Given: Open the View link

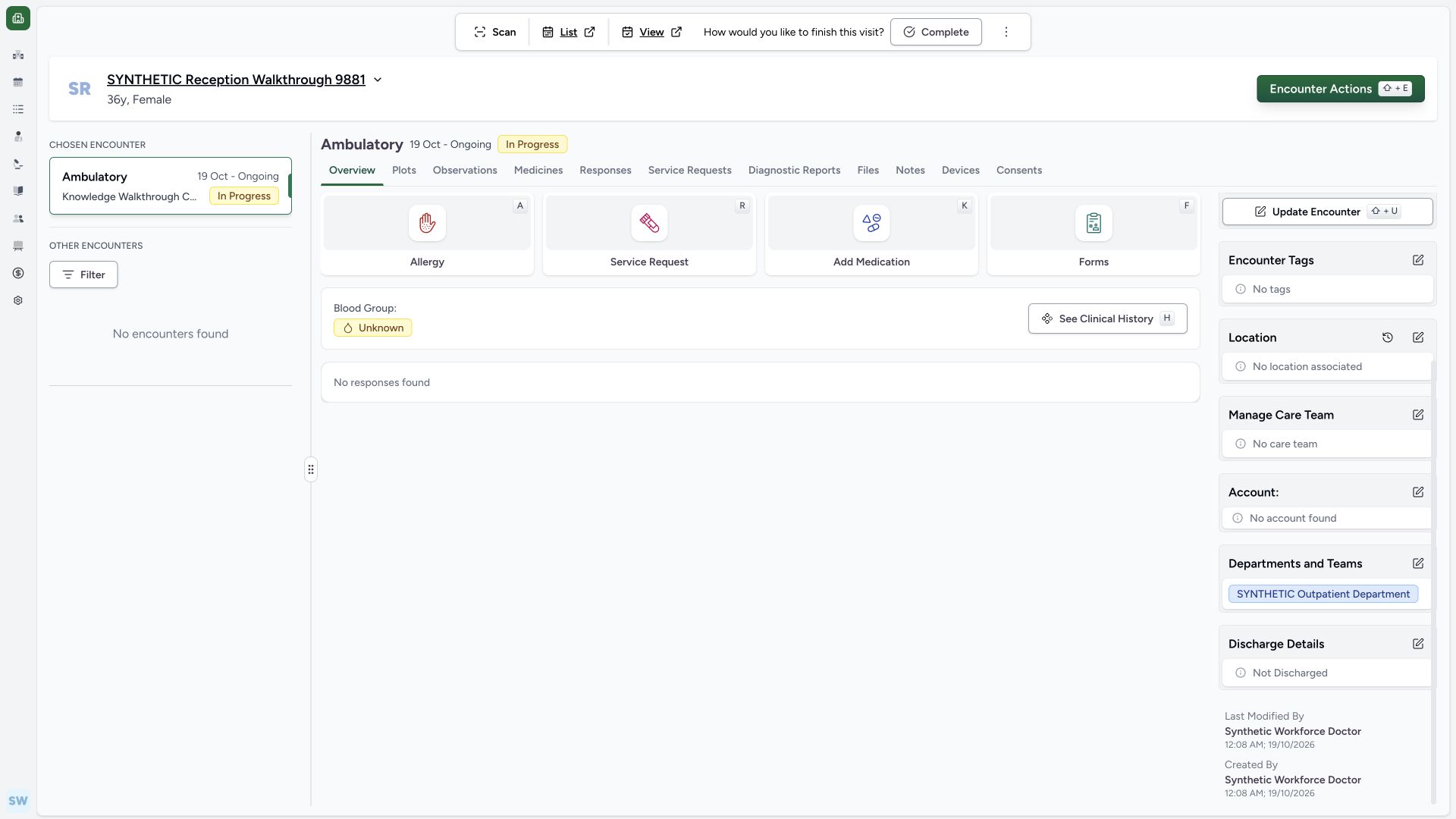Looking at the screenshot, I should pyautogui.click(x=652, y=32).
